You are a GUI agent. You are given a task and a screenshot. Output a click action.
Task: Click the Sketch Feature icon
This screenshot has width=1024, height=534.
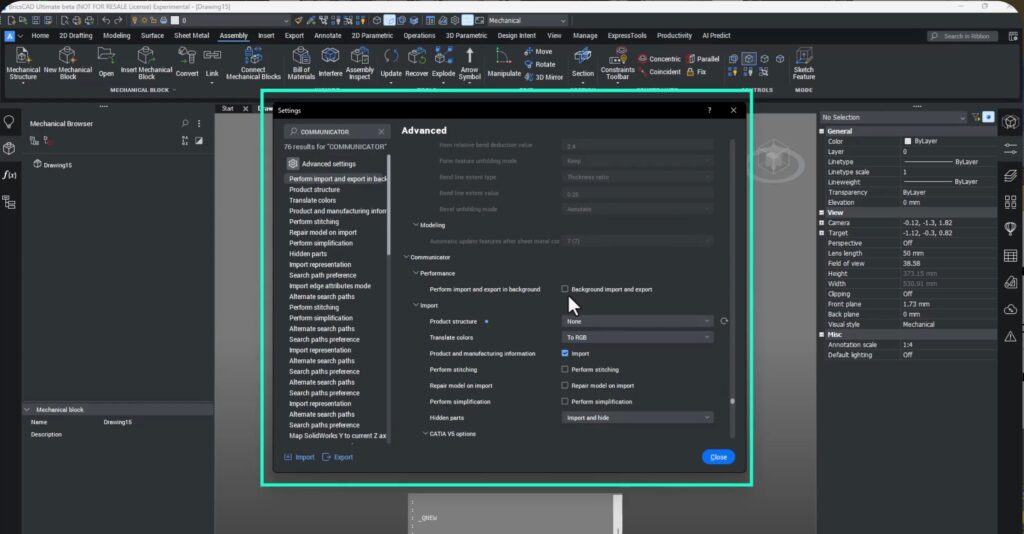[x=804, y=63]
